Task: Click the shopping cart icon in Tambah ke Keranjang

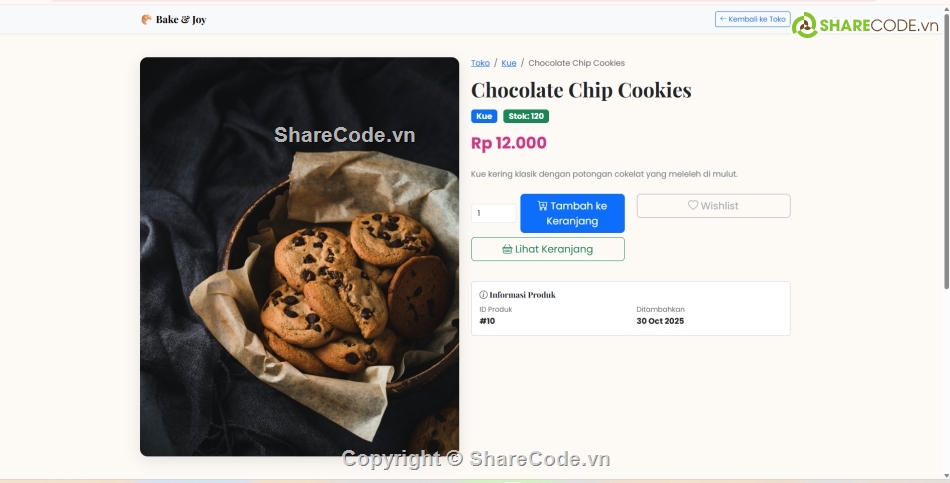Action: (x=542, y=205)
